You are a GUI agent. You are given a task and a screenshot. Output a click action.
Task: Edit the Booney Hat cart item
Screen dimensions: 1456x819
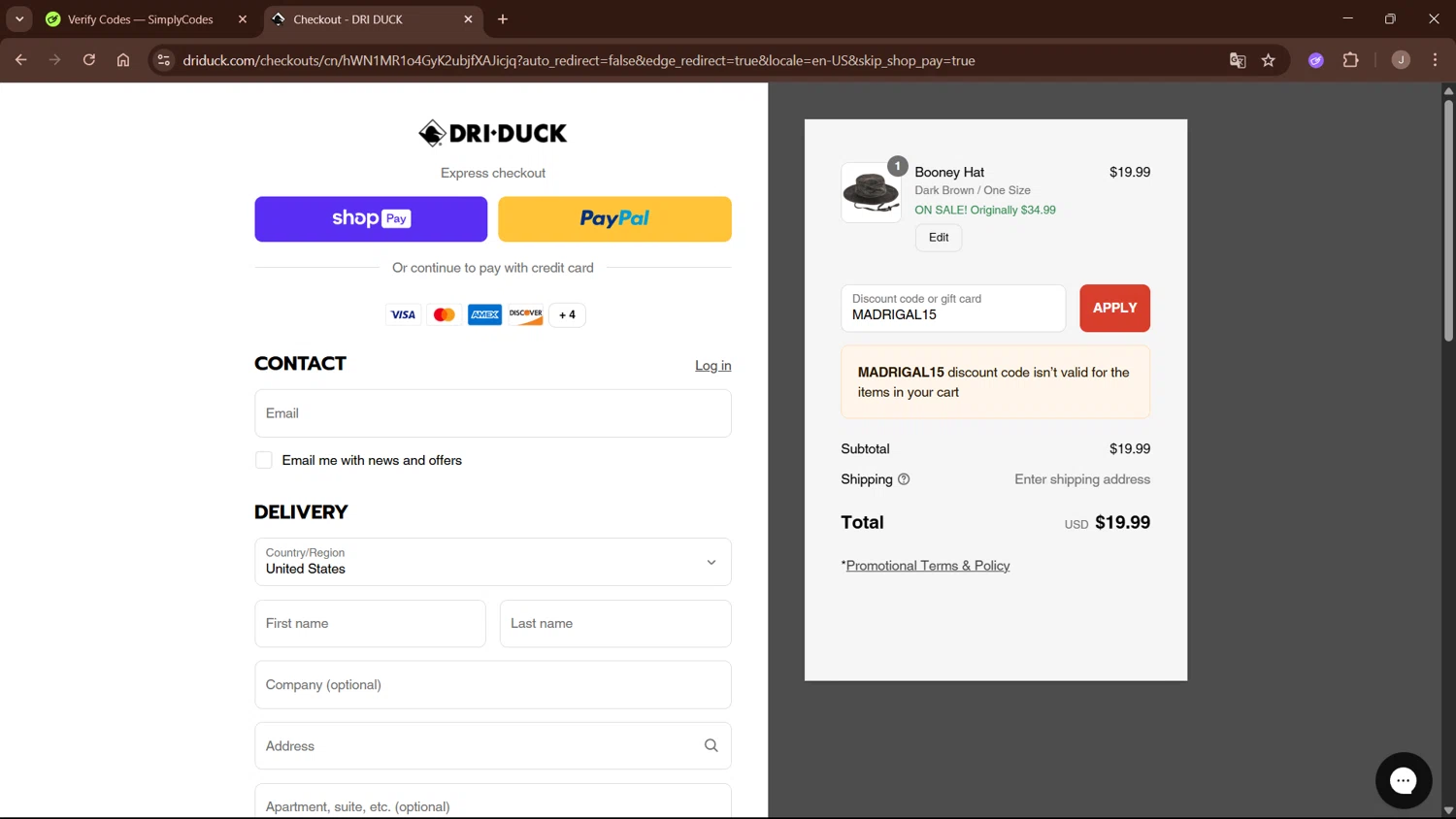(939, 238)
